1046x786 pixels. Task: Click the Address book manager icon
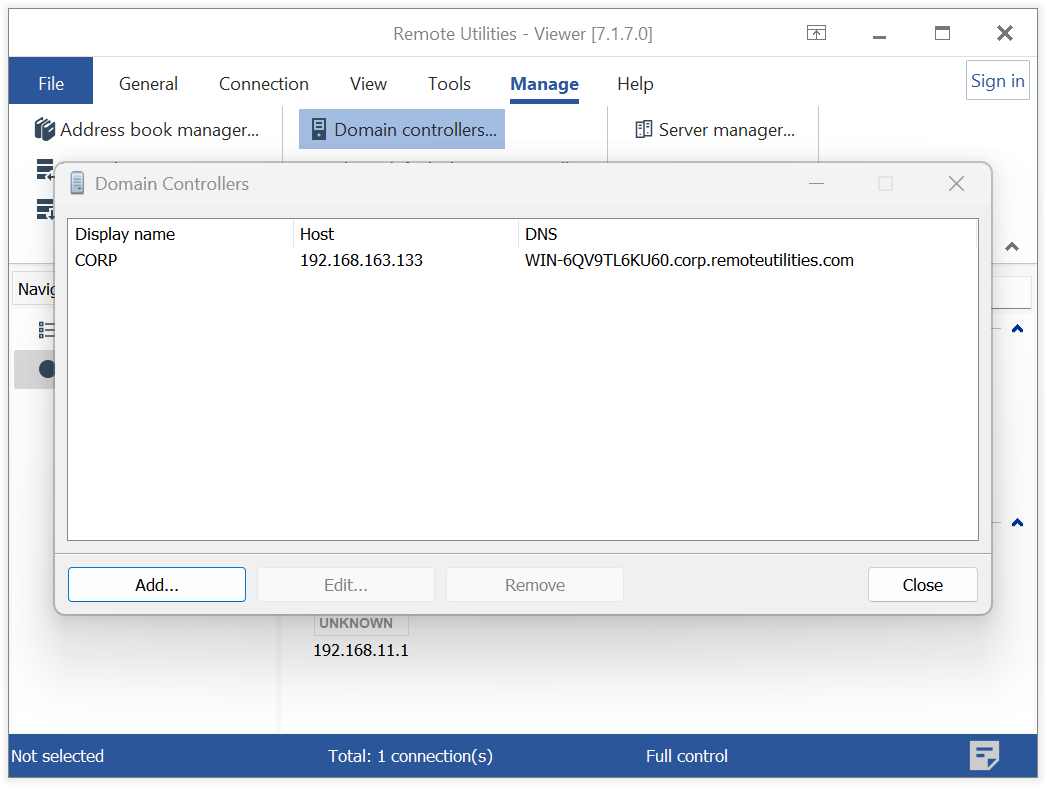(x=45, y=130)
